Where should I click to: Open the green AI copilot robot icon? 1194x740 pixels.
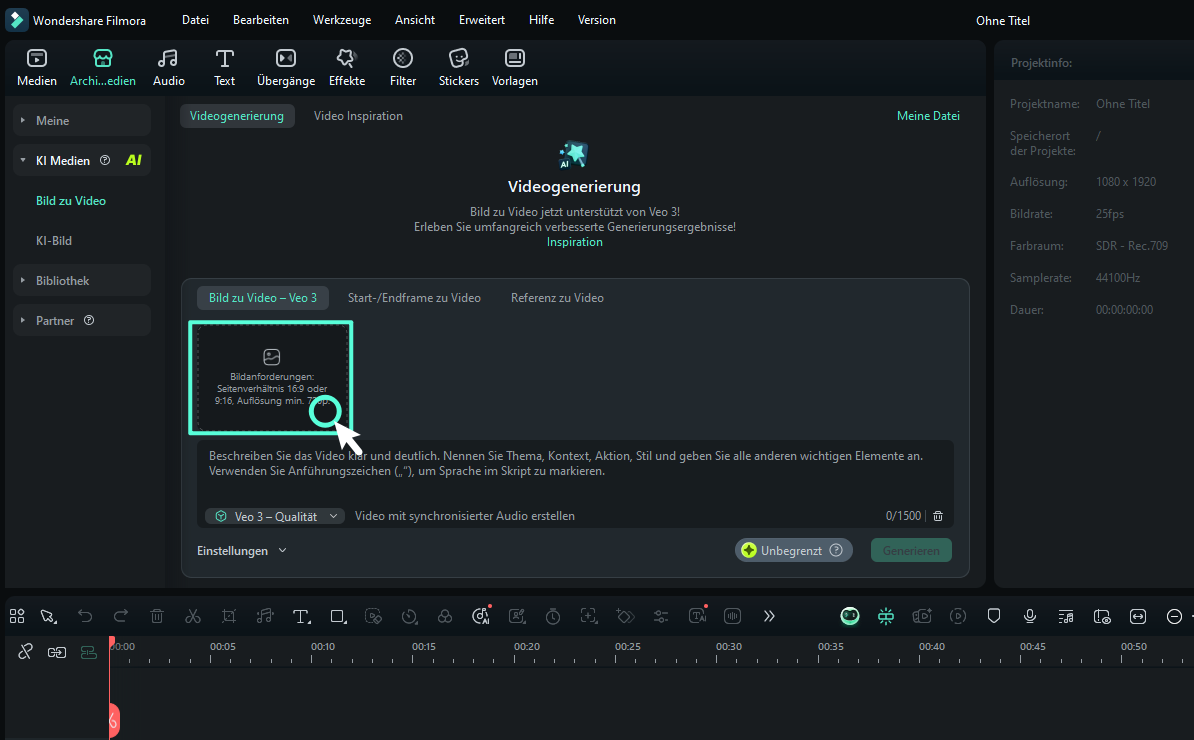(x=850, y=616)
